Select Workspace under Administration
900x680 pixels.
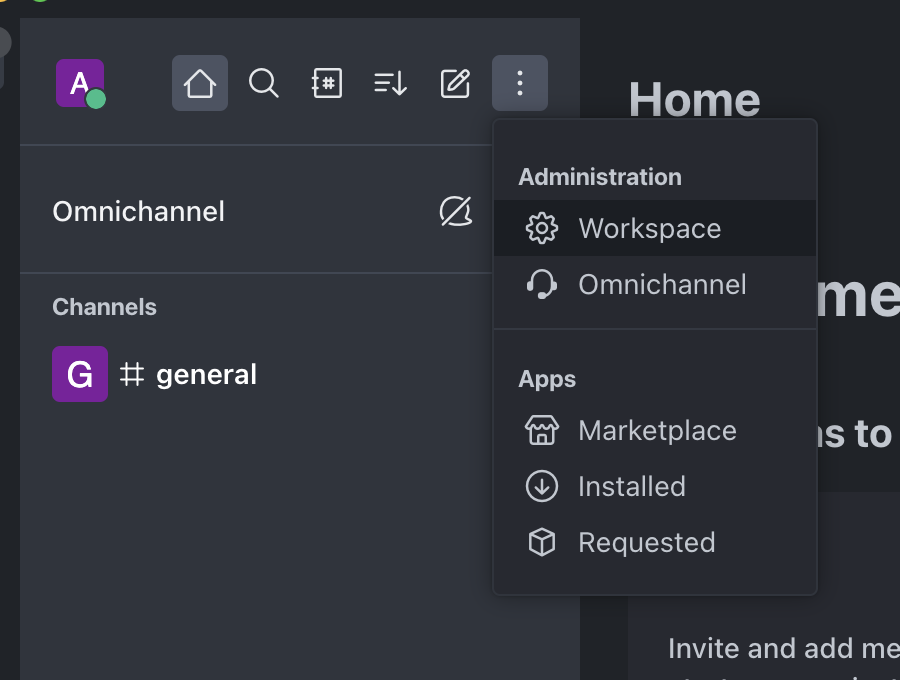(655, 228)
